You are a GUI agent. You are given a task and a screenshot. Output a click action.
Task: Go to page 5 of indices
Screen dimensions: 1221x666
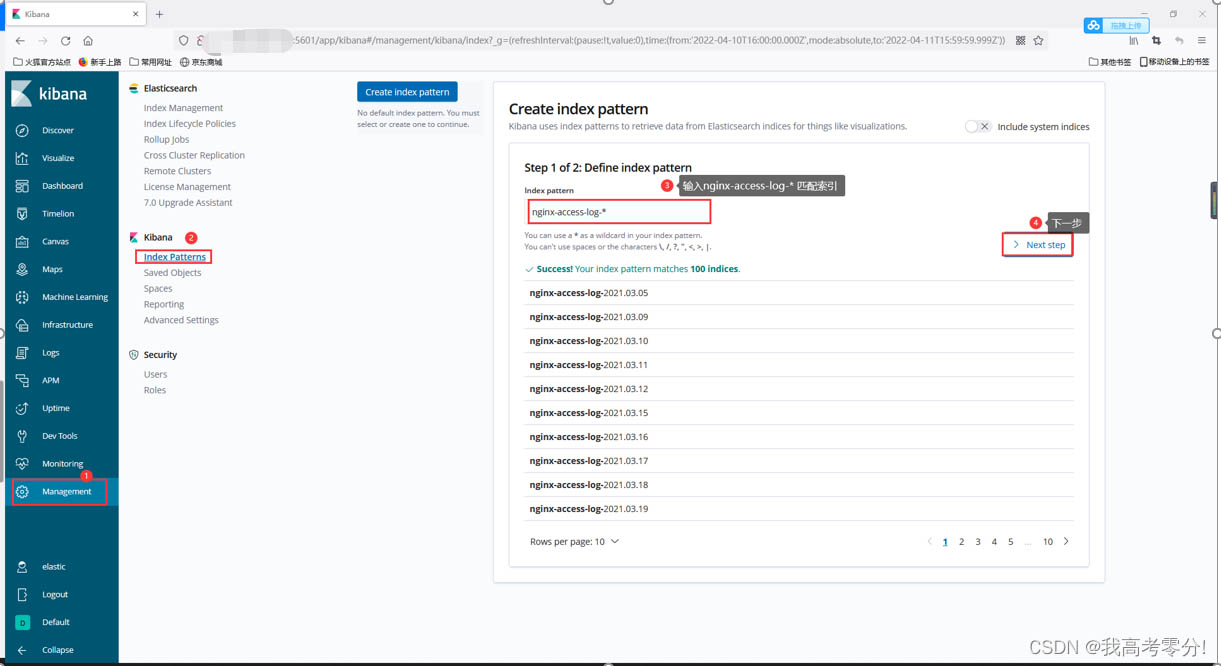tap(1011, 542)
